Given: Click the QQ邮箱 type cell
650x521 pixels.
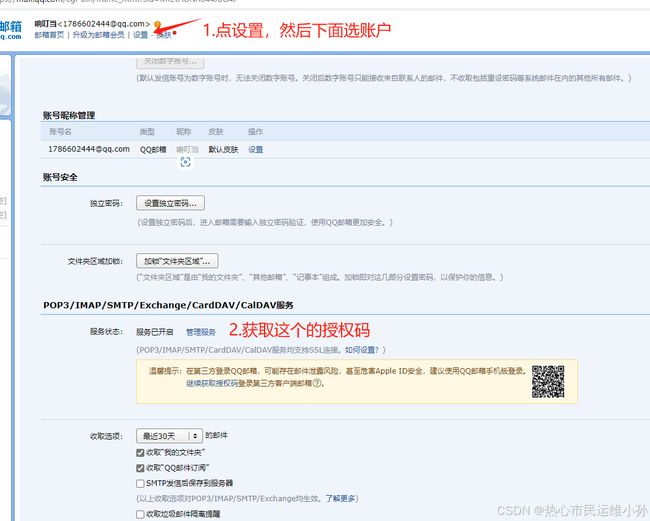Looking at the screenshot, I should point(153,150).
